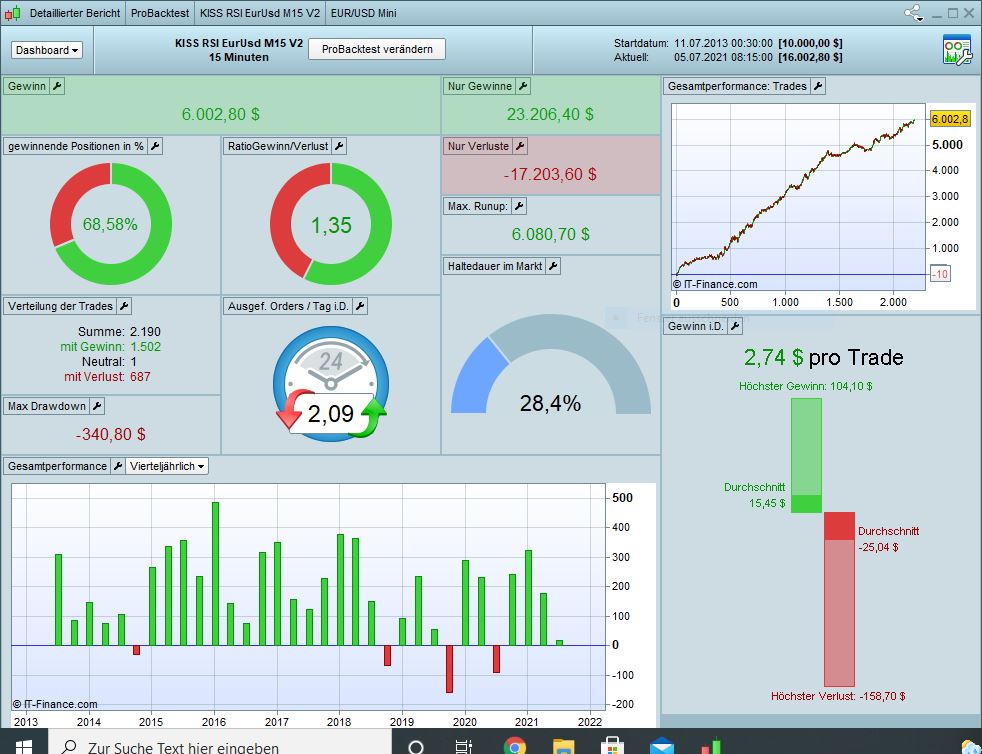Image resolution: width=982 pixels, height=754 pixels.
Task: Click the 6.002,80 $ profit value
Action: 220,114
